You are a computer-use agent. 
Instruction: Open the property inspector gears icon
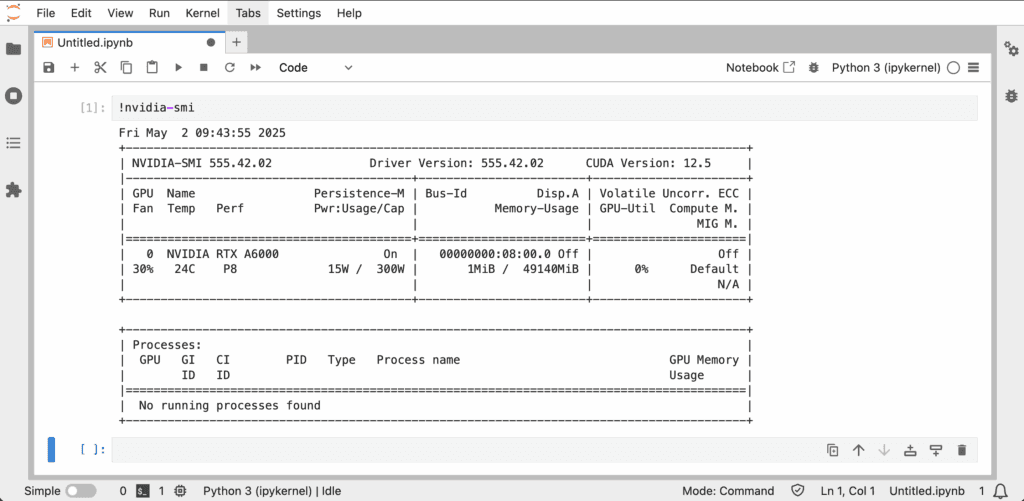click(1011, 49)
